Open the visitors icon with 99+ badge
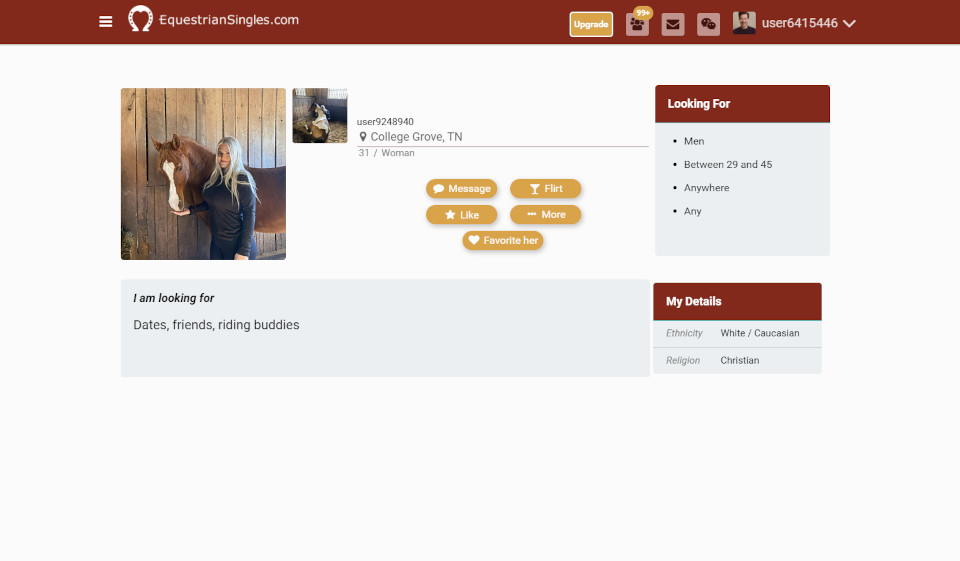 (637, 24)
